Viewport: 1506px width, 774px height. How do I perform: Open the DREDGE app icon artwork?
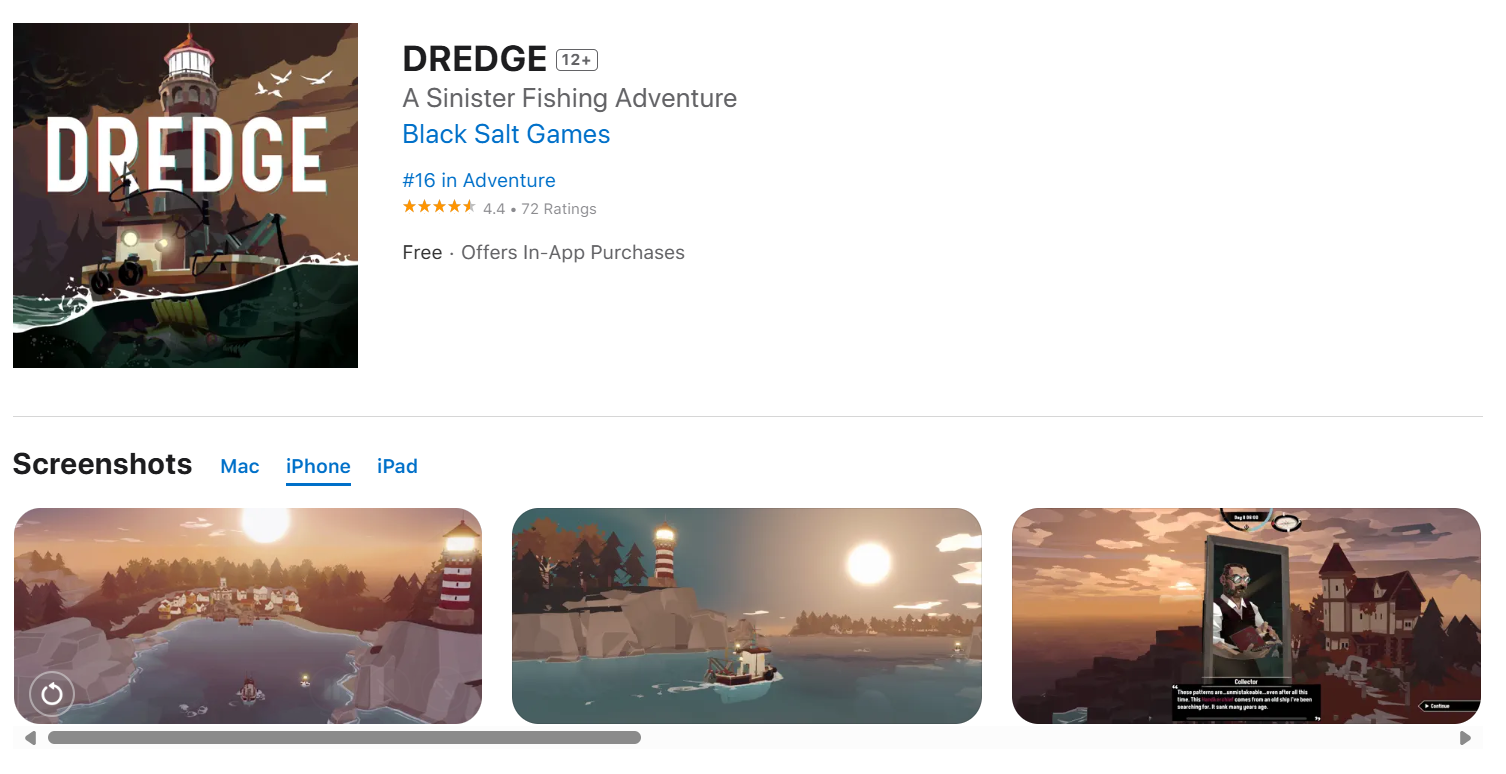point(185,195)
